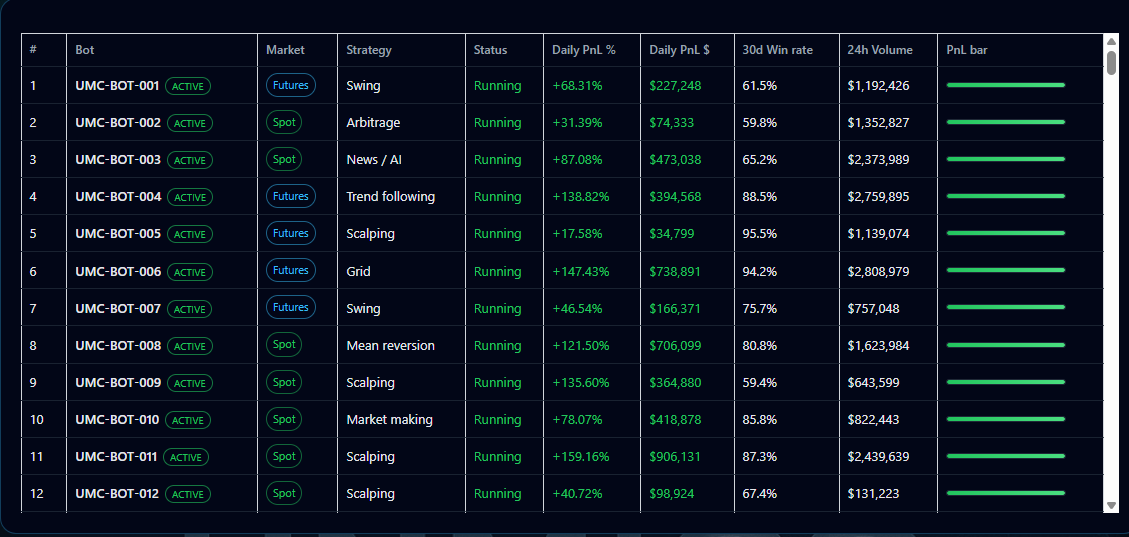Click the Futures tag on UMC-BOT-006 row

tap(291, 271)
